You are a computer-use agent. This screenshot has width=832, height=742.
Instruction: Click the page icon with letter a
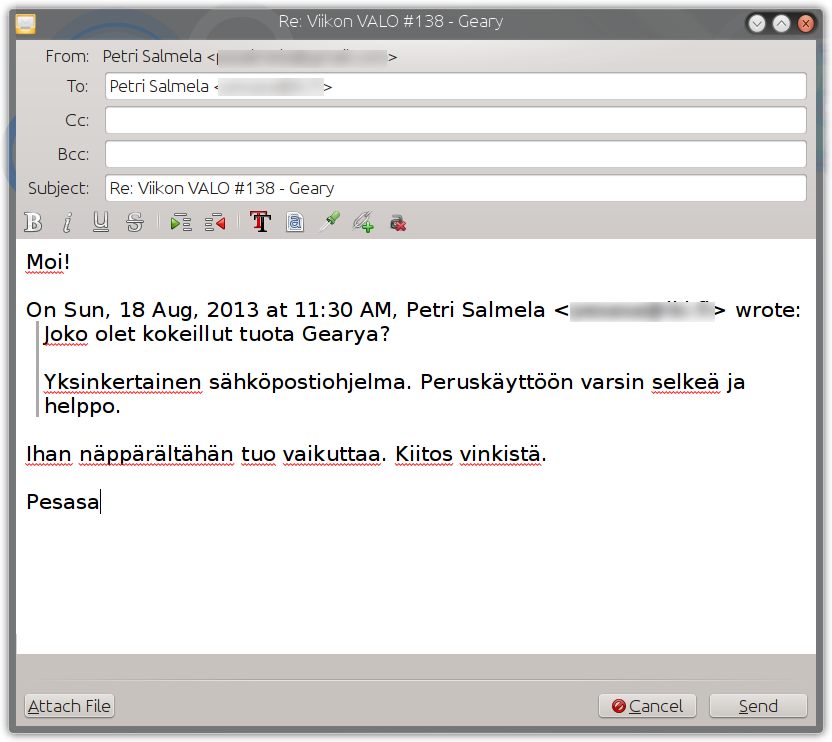295,222
